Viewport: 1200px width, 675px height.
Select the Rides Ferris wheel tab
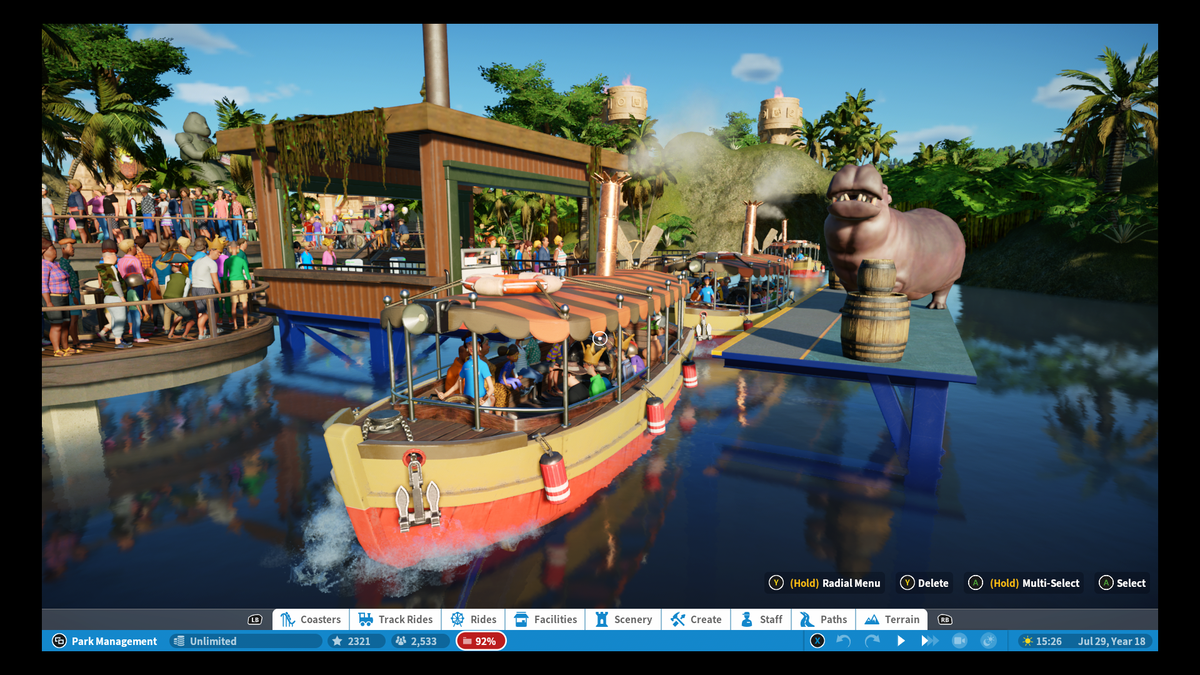tap(473, 620)
